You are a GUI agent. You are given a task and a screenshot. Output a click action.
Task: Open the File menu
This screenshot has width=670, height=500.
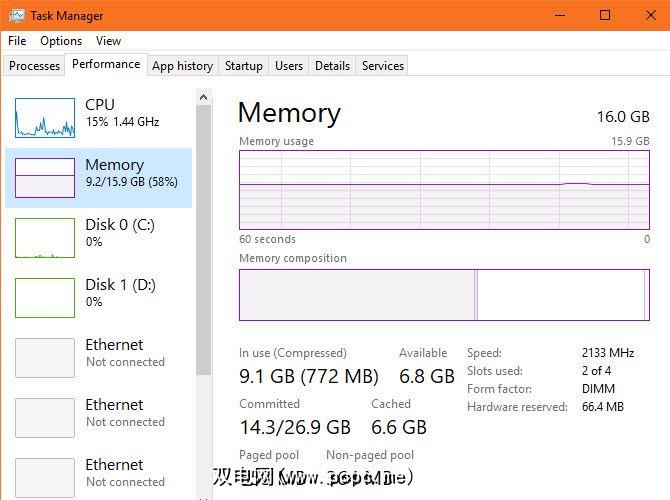[x=17, y=41]
